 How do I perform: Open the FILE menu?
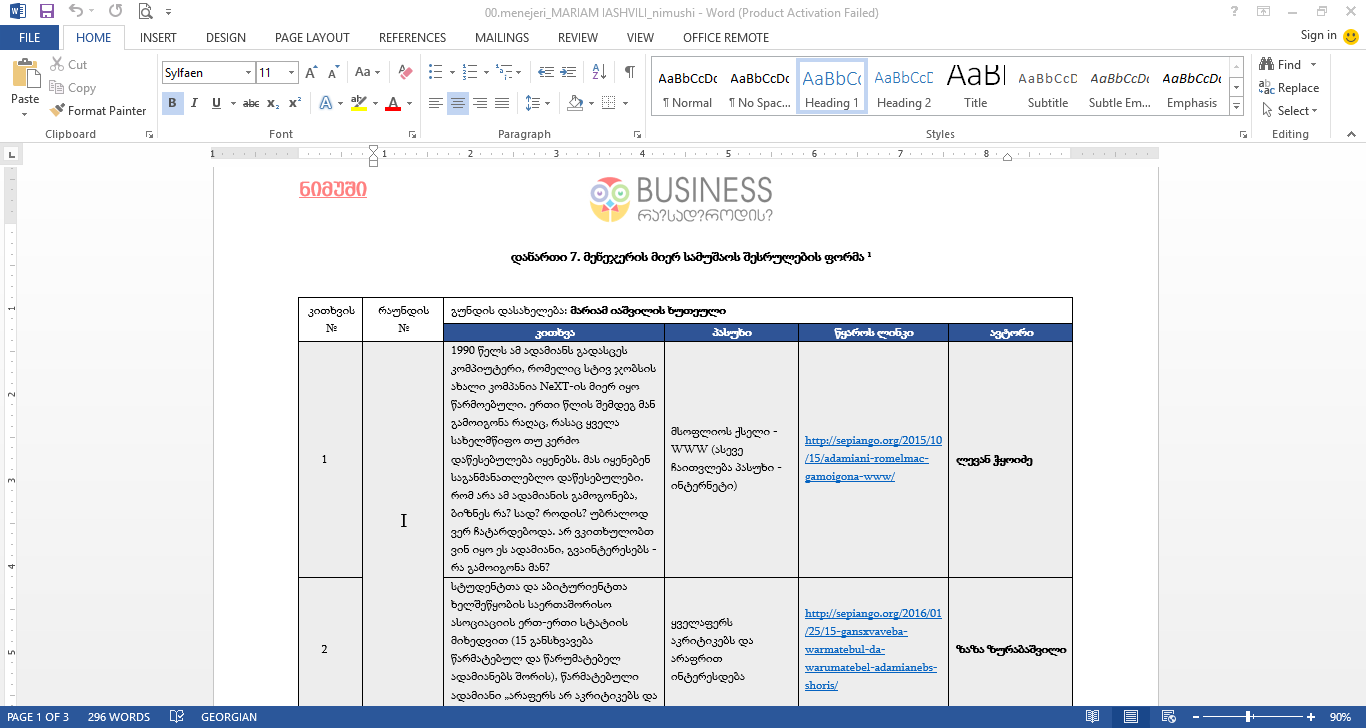tap(30, 38)
